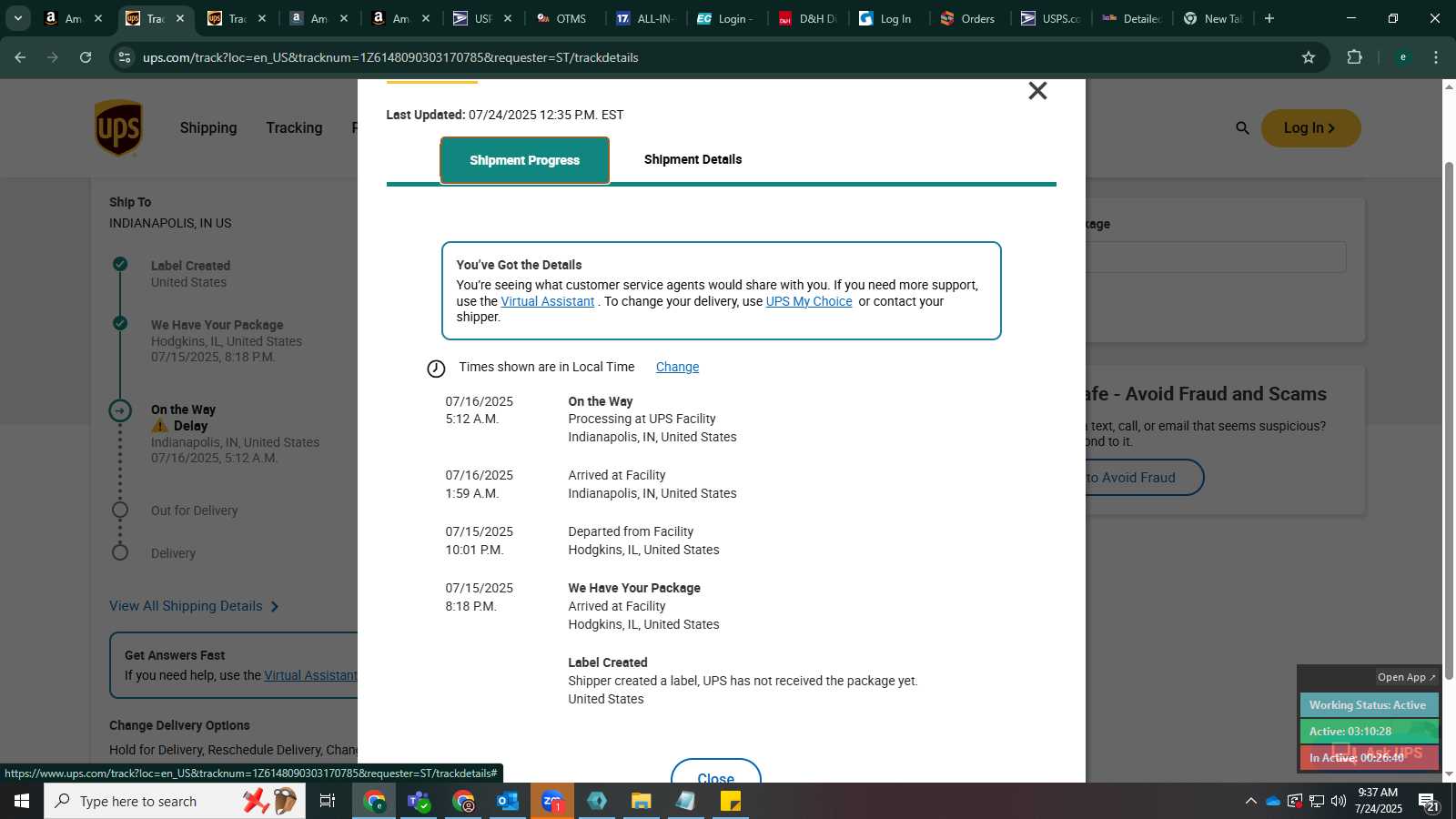Switch to the Orders browser tab

point(970,18)
